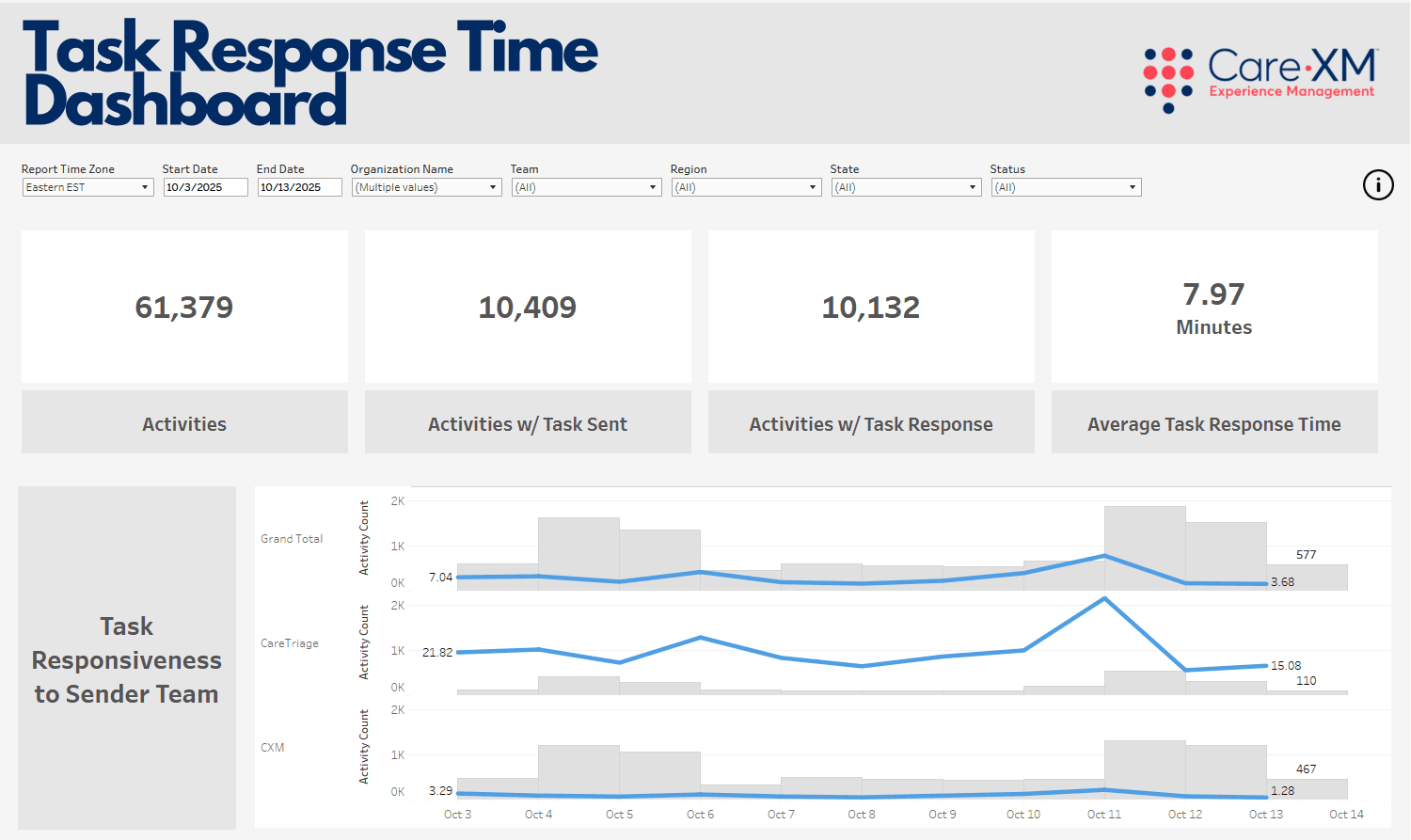Expand the Status filter dropdown

[1066, 187]
